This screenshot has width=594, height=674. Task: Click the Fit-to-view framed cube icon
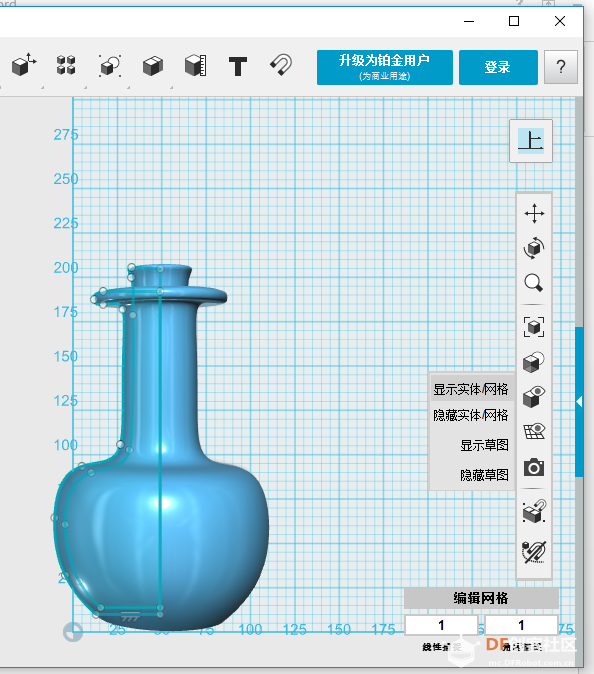(534, 327)
